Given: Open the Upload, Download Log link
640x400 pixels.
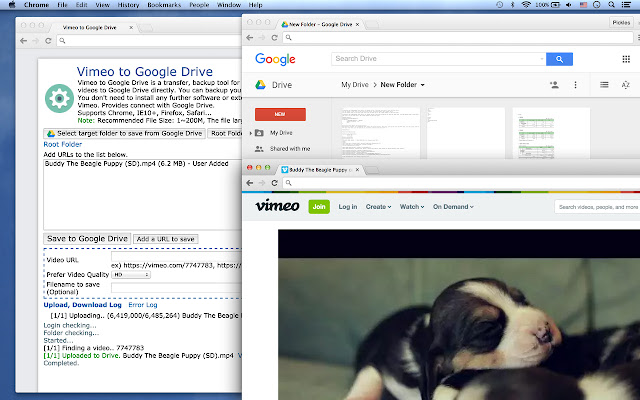Looking at the screenshot, I should coord(82,305).
